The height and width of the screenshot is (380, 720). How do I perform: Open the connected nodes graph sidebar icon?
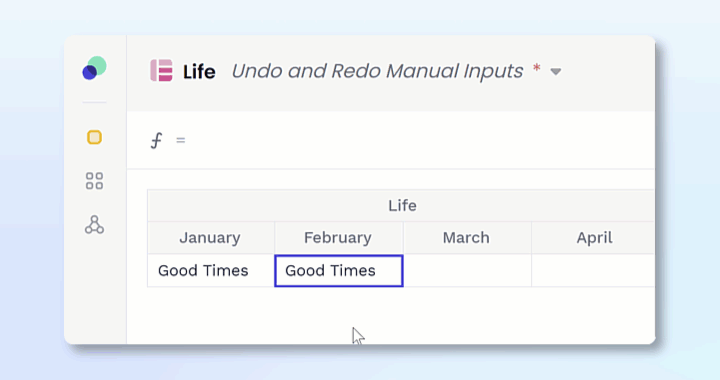point(95,225)
